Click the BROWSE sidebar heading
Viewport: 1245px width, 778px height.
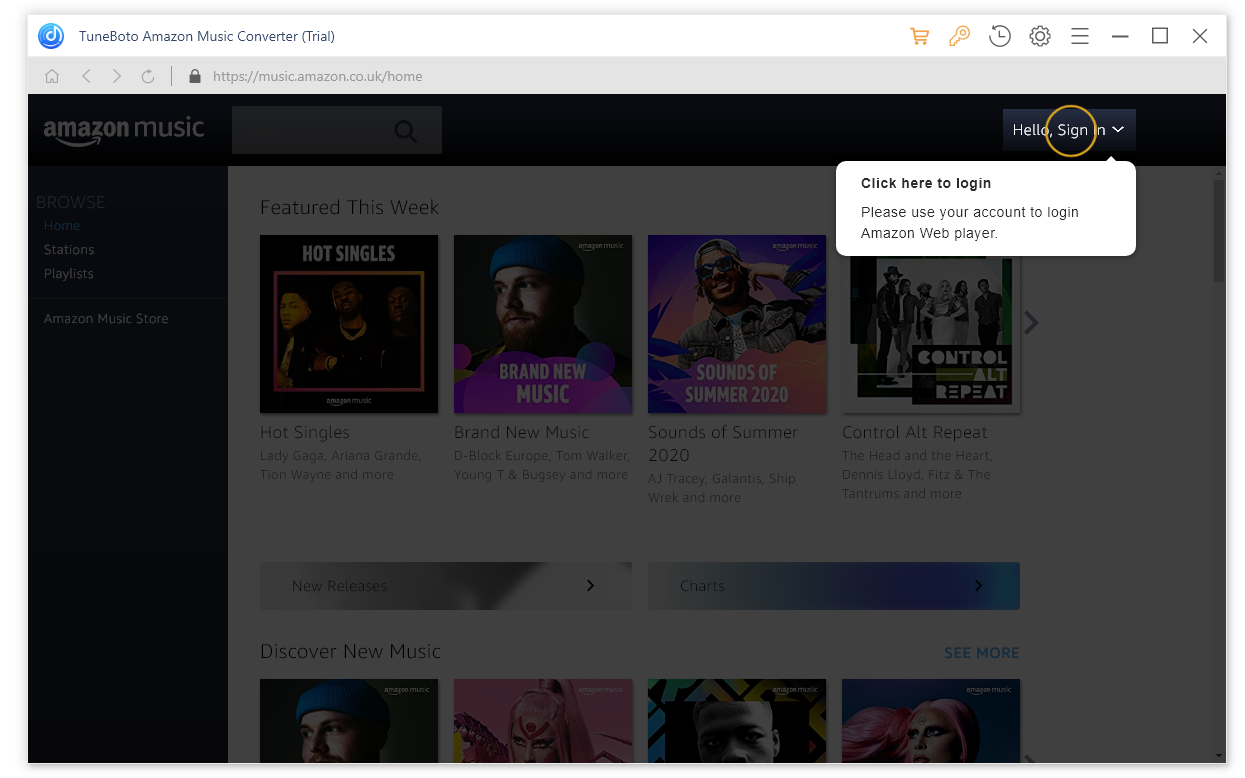(71, 202)
